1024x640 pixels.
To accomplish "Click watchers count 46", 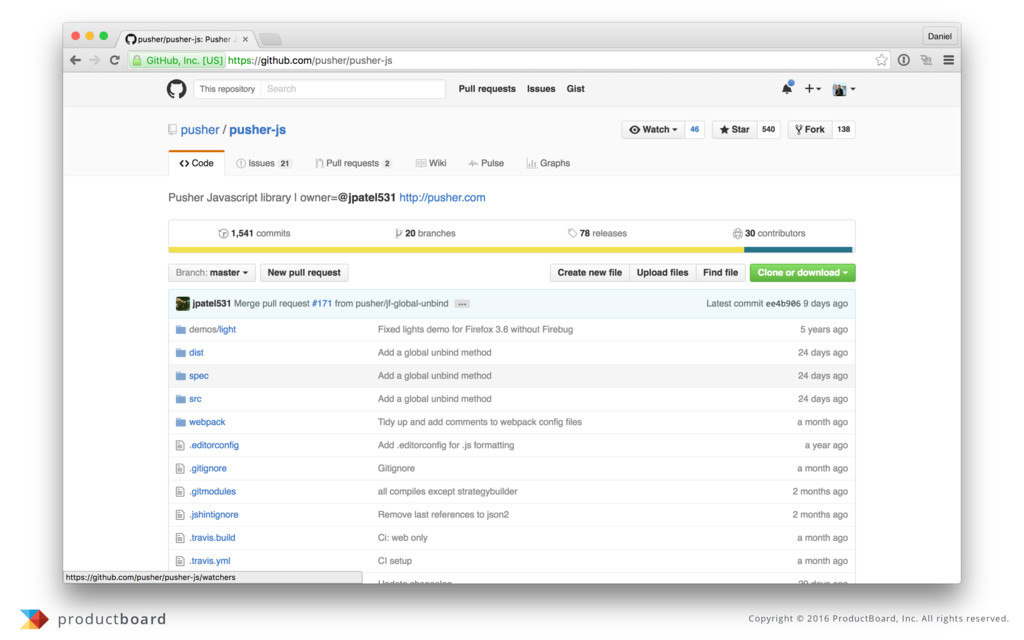I will coord(694,129).
